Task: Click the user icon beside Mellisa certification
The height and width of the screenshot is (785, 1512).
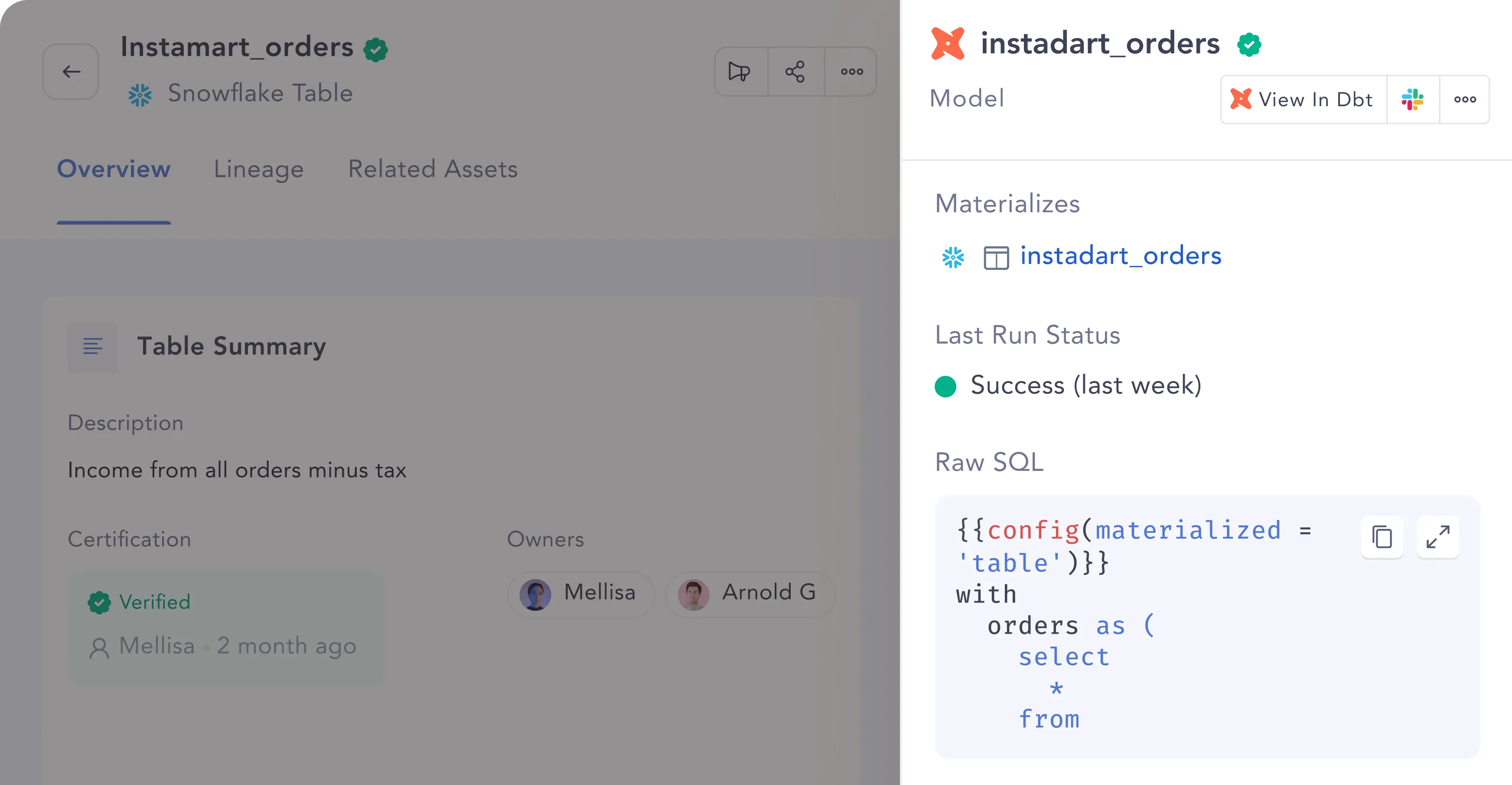Action: [x=99, y=648]
